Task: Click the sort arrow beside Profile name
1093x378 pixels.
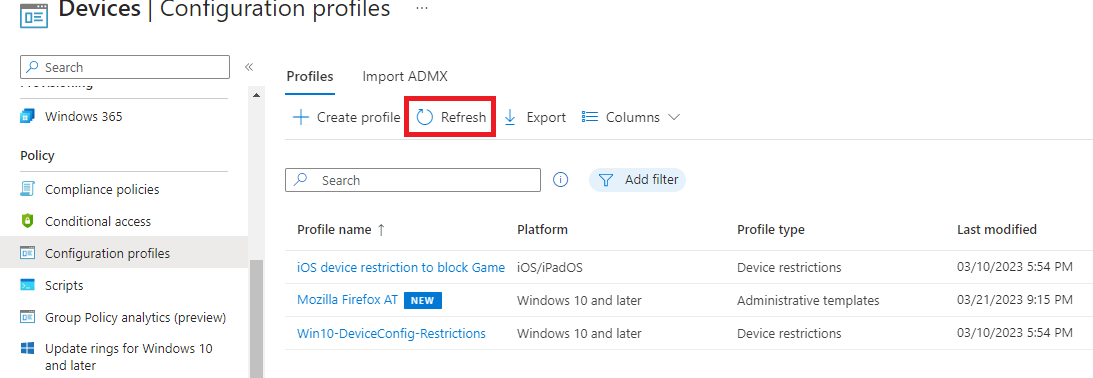Action: 381,229
